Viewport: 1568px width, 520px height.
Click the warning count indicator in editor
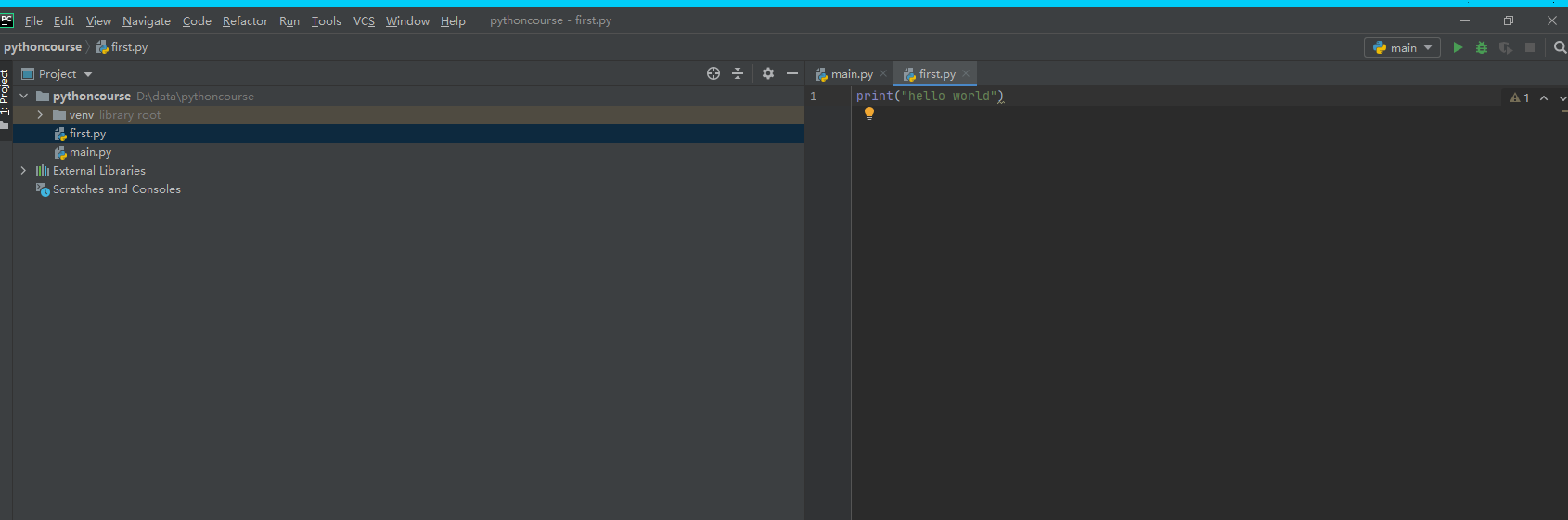click(1520, 97)
